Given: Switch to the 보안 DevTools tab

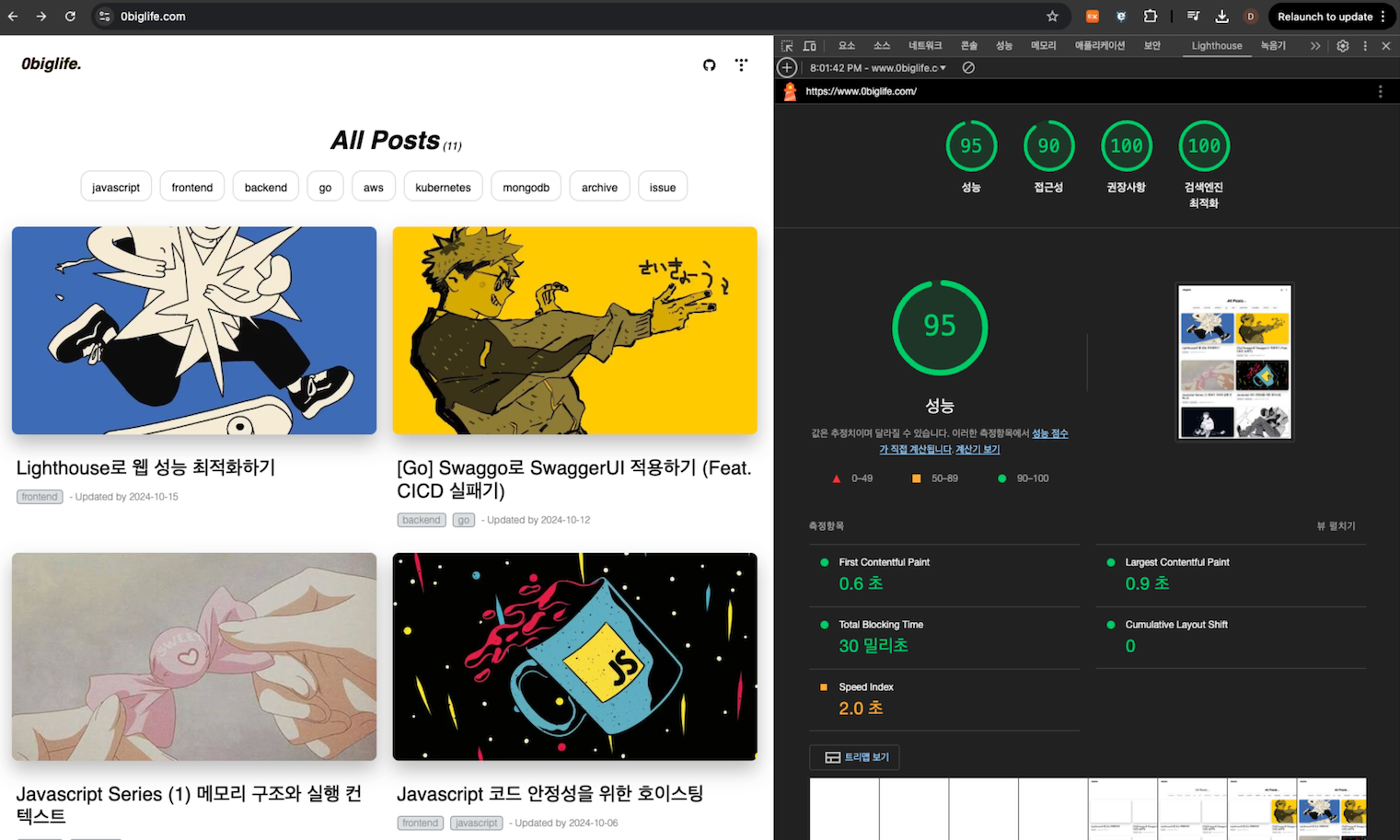Looking at the screenshot, I should [1152, 46].
